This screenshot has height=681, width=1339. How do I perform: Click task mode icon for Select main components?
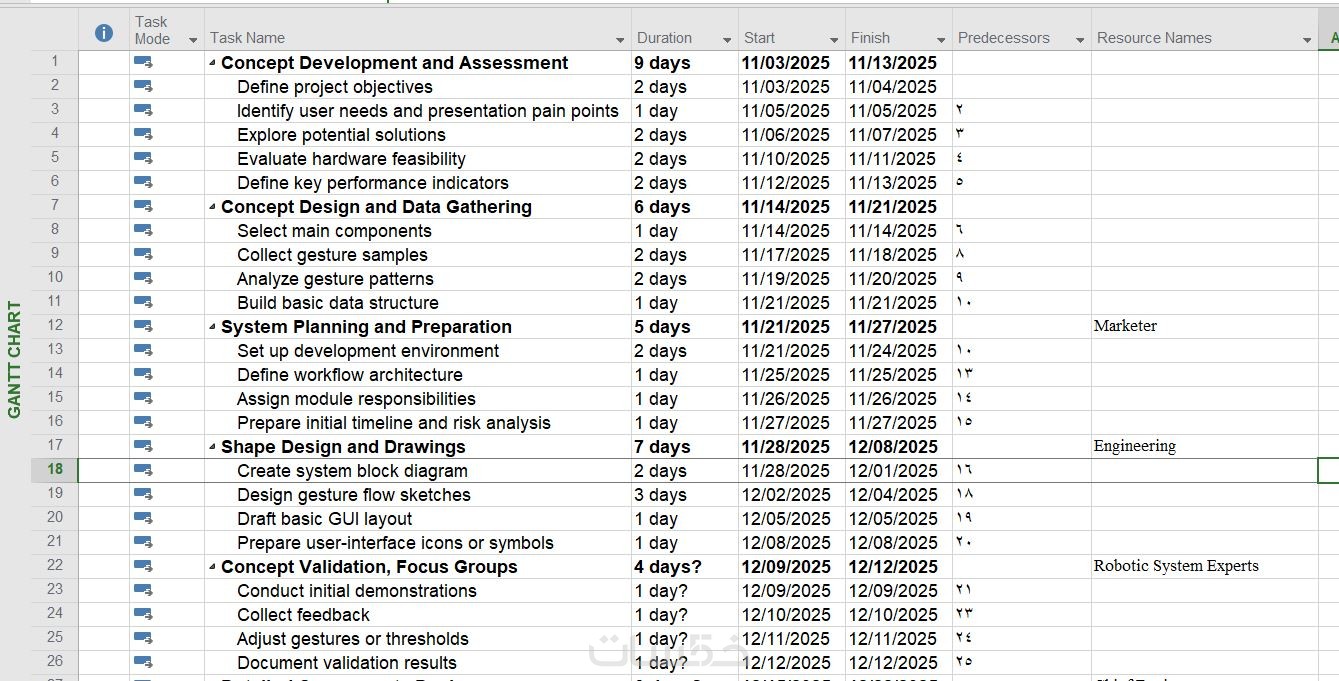(143, 230)
